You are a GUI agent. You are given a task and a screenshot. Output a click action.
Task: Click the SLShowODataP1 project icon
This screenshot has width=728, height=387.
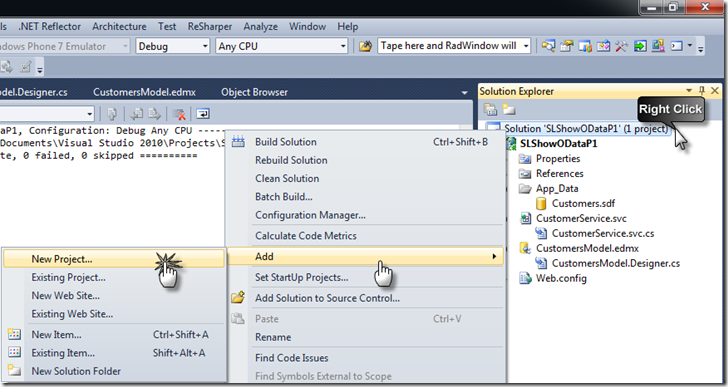512,143
